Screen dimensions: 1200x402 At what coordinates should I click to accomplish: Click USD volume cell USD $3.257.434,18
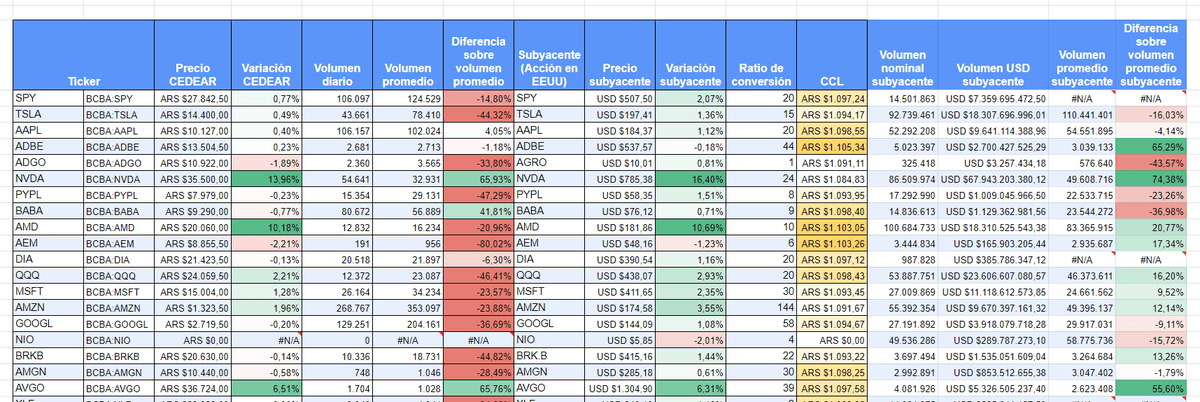click(994, 161)
